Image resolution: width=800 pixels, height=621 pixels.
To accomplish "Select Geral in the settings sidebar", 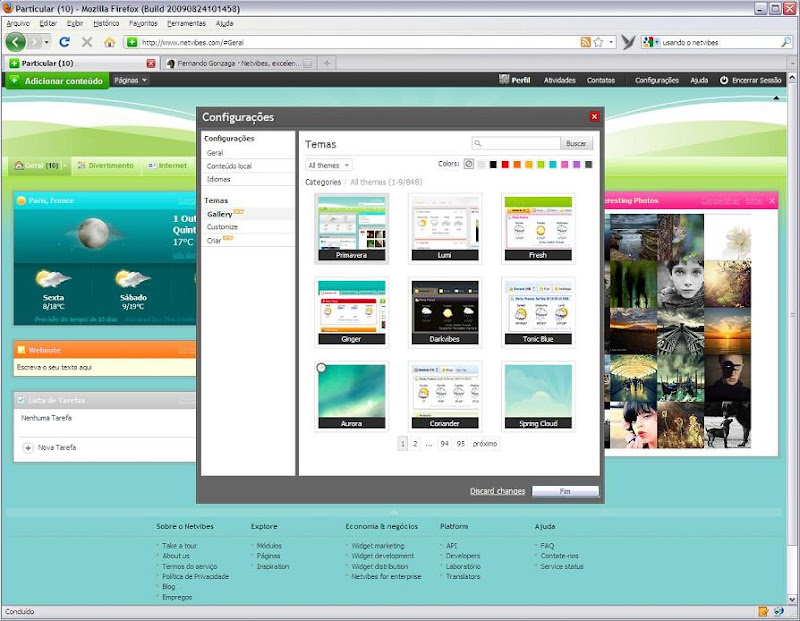I will click(x=215, y=153).
